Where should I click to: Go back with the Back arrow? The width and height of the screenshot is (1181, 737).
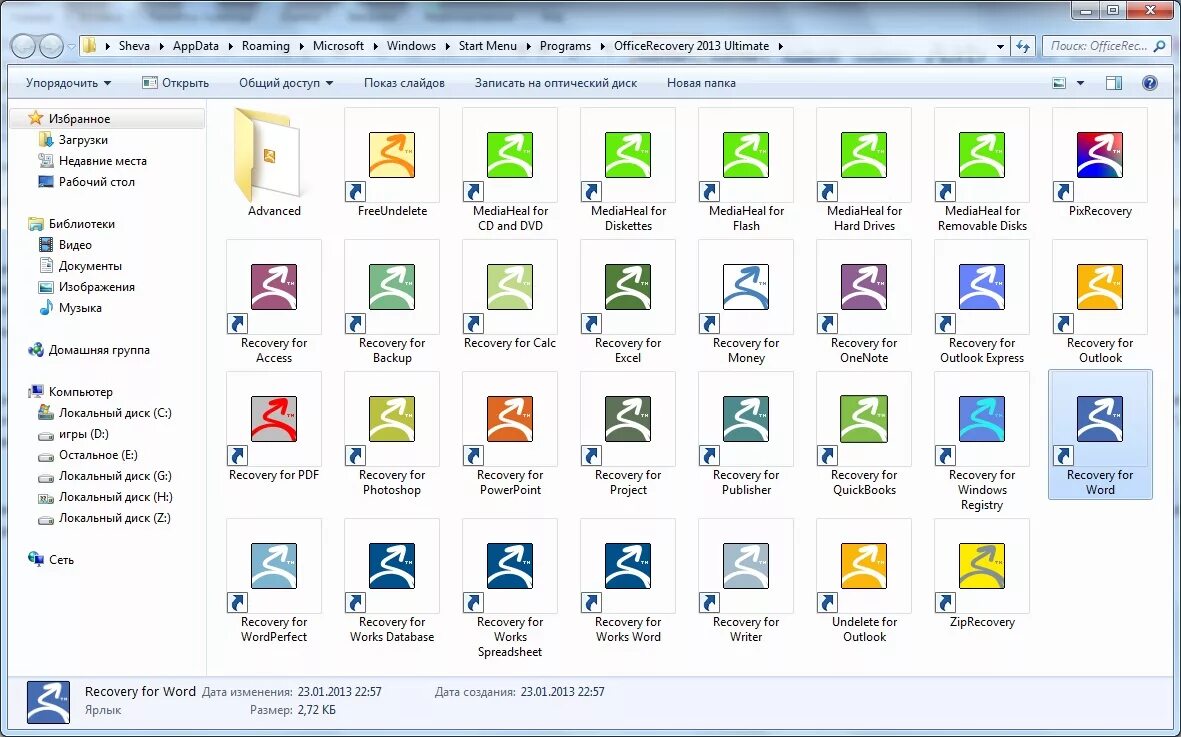24,47
